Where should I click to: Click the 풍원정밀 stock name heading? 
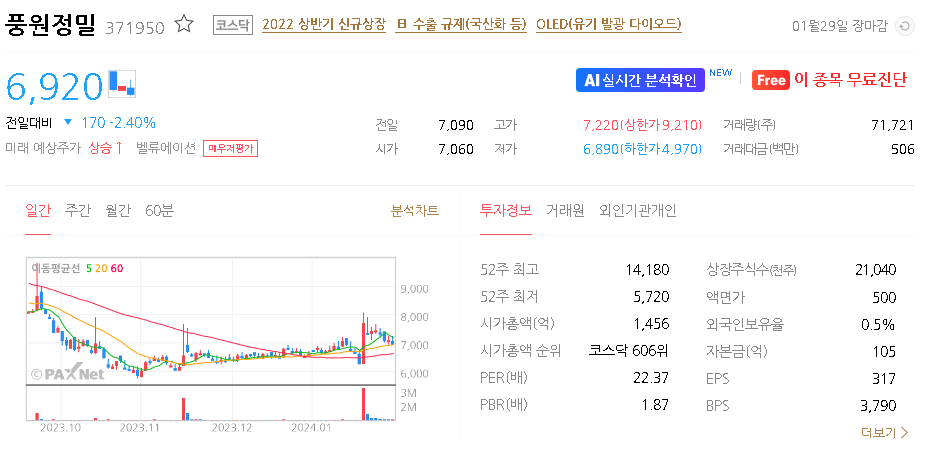click(50, 25)
